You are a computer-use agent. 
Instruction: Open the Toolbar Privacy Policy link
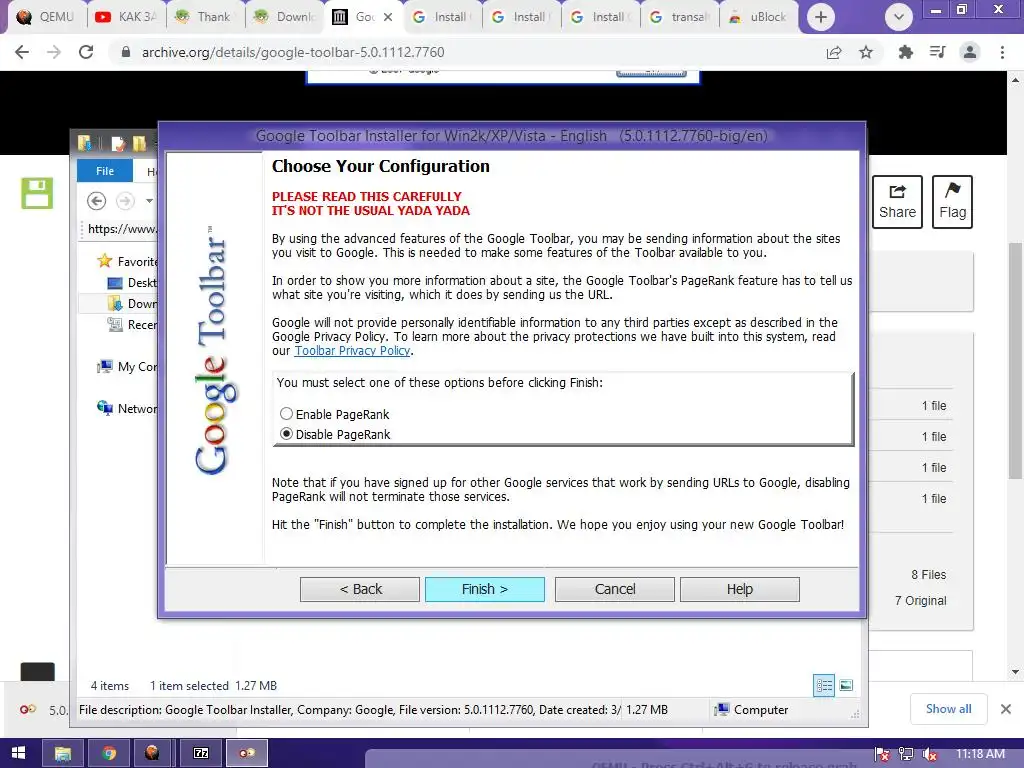pos(352,351)
